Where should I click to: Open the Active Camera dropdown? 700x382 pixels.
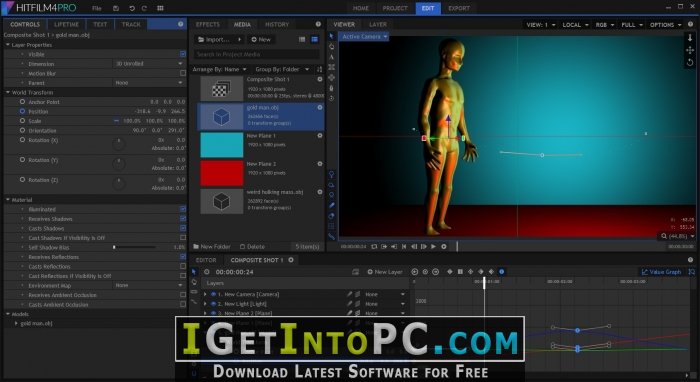point(364,37)
